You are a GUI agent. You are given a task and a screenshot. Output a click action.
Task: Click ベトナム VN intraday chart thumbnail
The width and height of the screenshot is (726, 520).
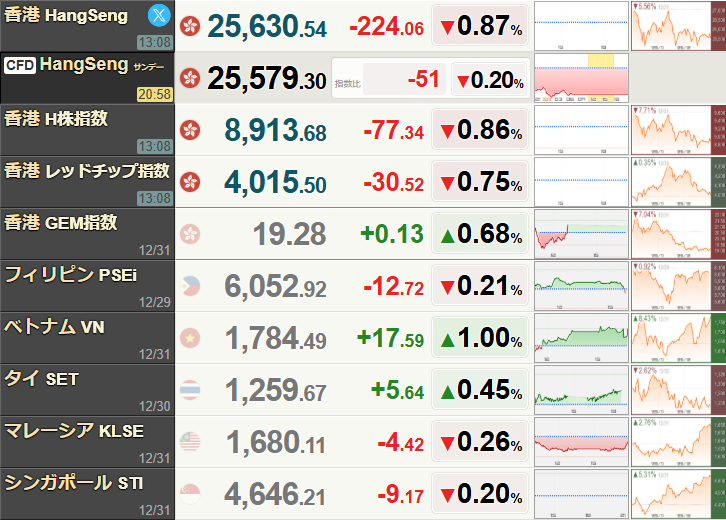(x=582, y=338)
